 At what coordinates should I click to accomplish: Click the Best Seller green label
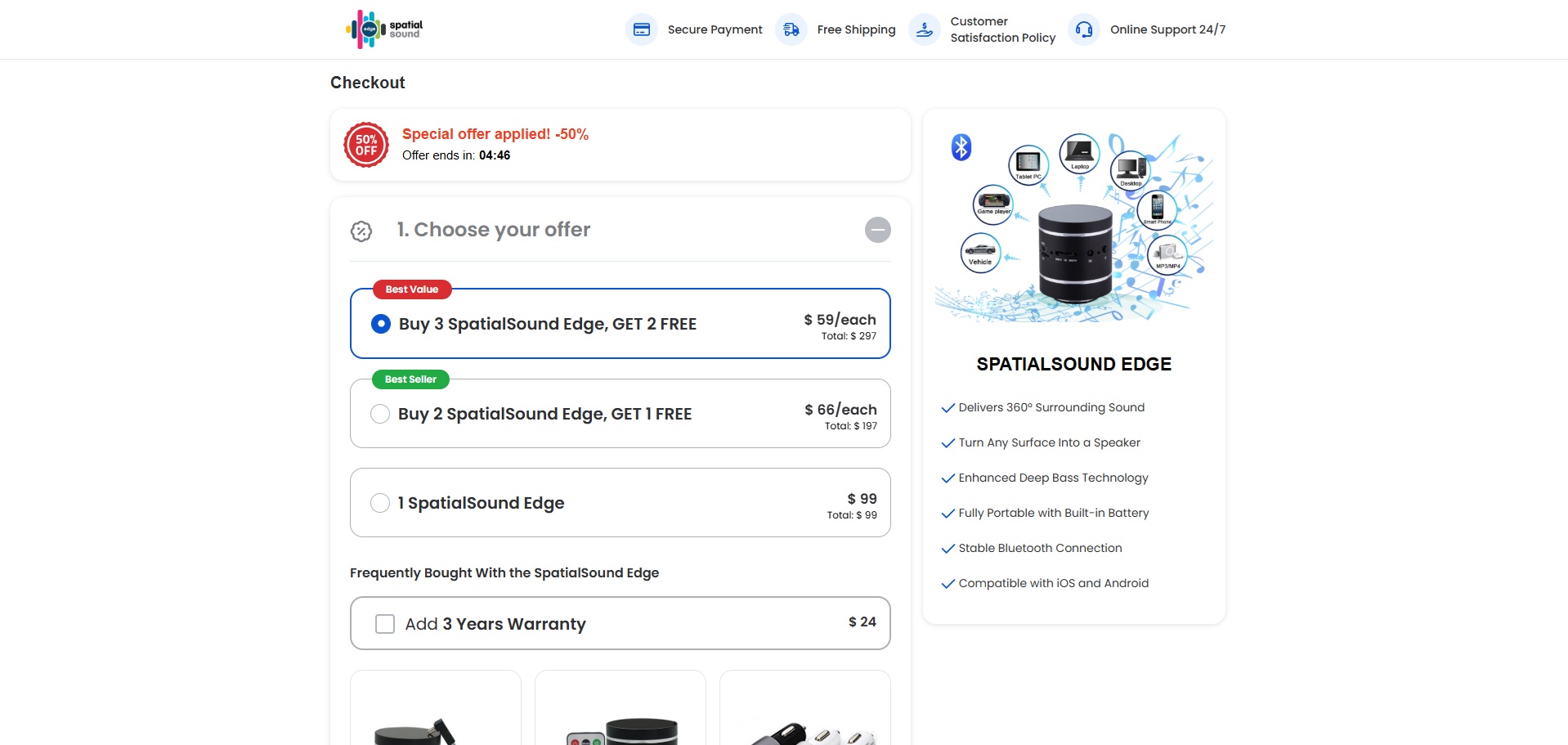click(x=410, y=379)
